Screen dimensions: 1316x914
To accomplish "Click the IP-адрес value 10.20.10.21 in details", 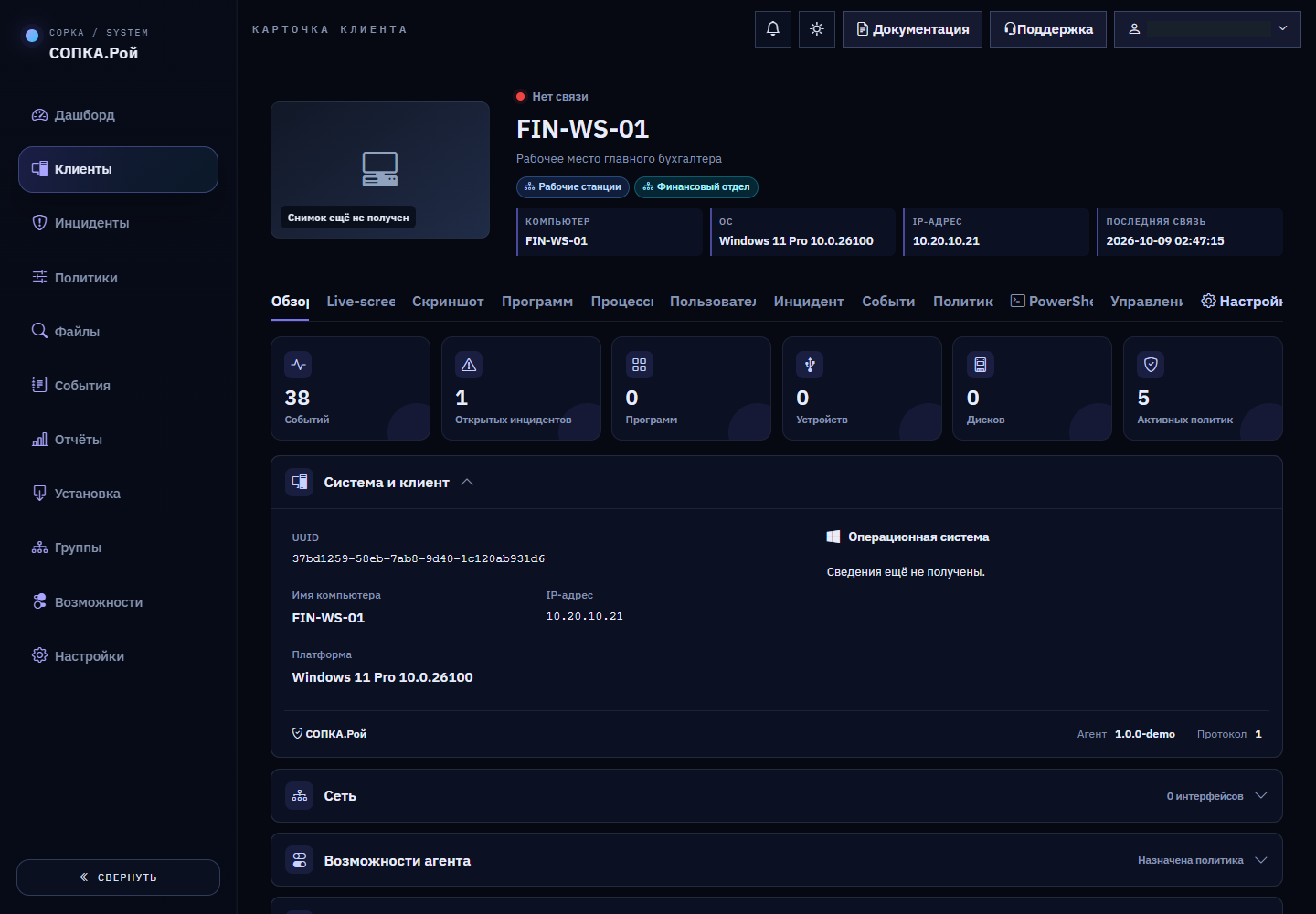I will click(585, 617).
